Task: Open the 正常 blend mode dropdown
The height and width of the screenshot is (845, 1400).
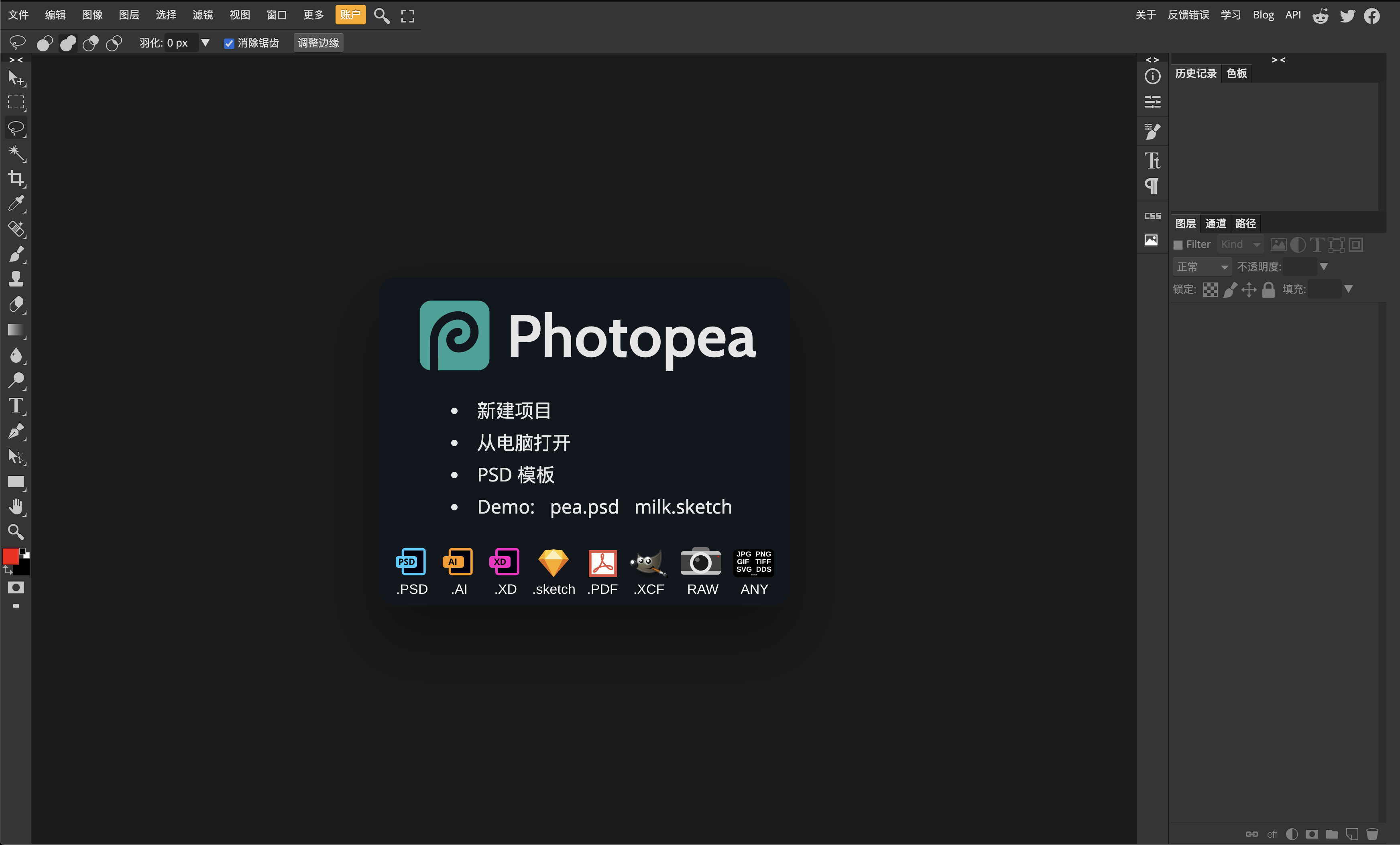Action: (x=1202, y=266)
